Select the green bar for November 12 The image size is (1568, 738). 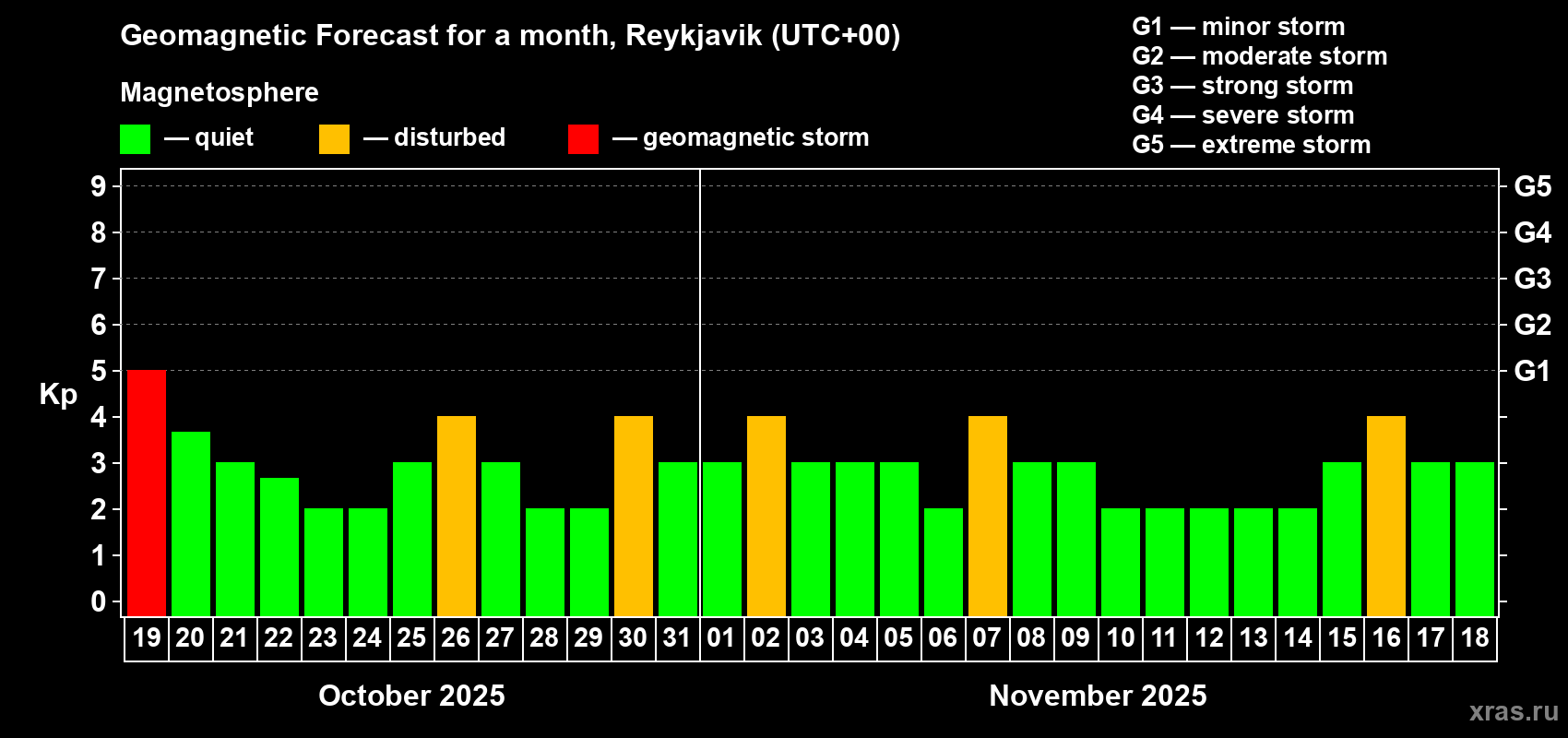1209,562
